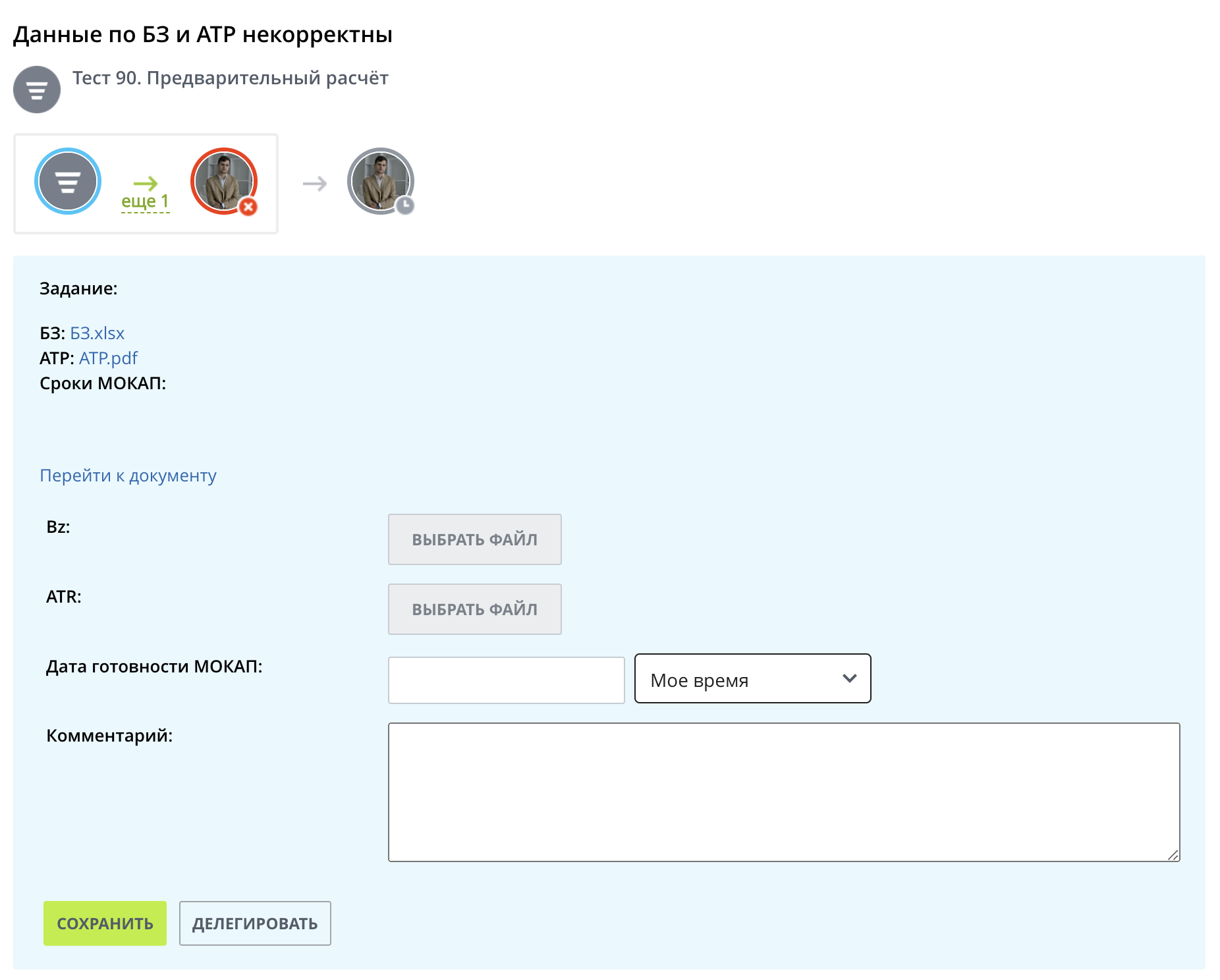The height and width of the screenshot is (980, 1220).
Task: Open the 'Мое время' dropdown
Action: [x=752, y=679]
